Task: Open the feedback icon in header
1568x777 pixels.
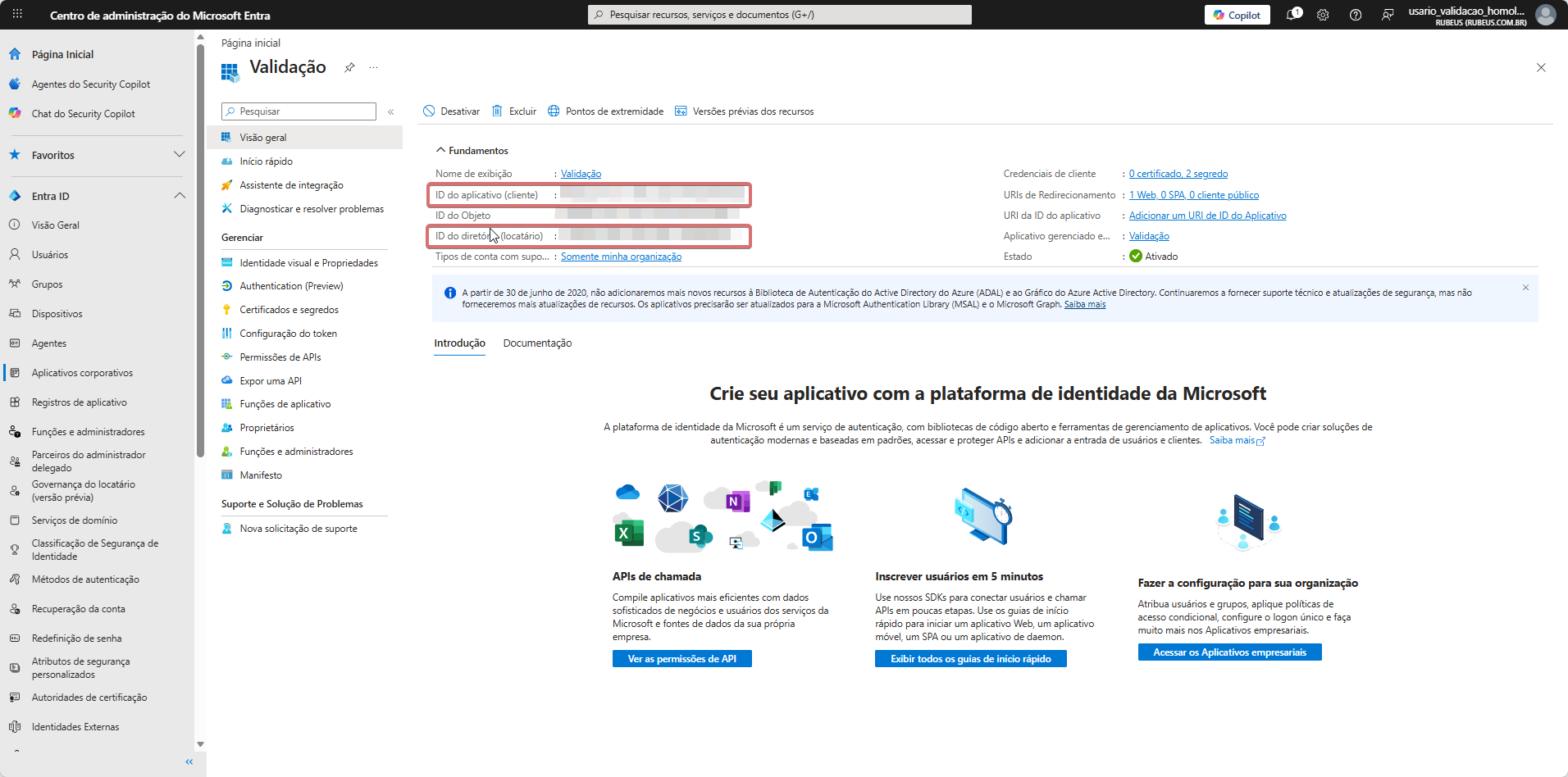Action: [1388, 15]
